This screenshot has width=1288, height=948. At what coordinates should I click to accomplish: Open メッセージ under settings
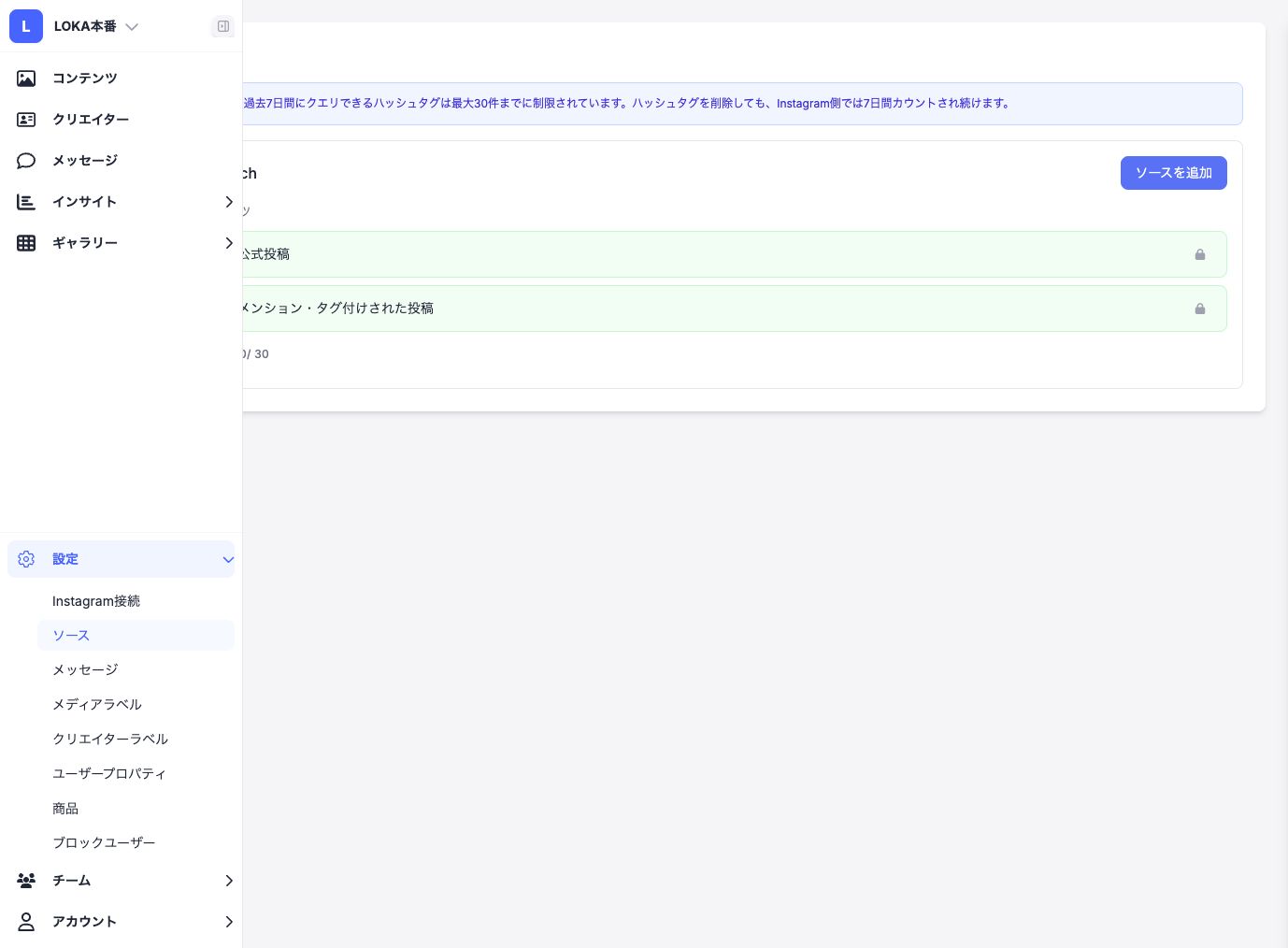(x=136, y=670)
